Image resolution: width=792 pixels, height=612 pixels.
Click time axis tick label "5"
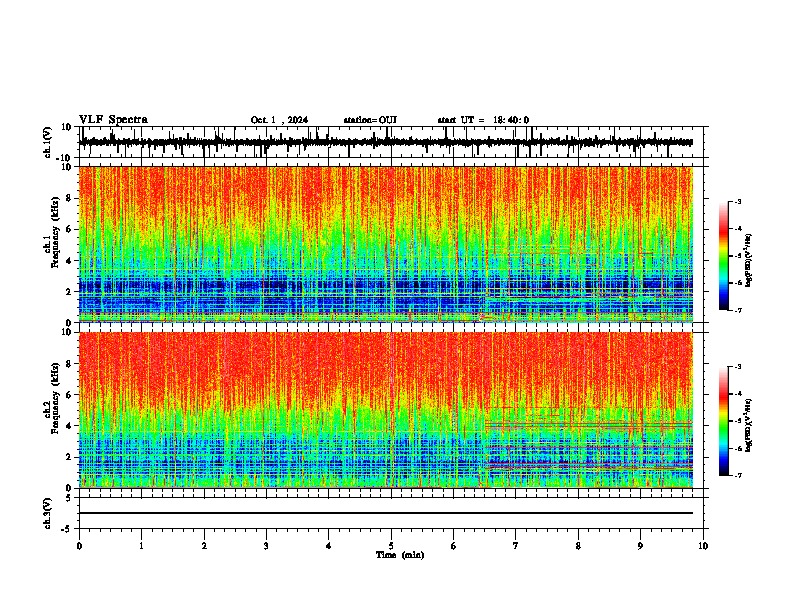(x=391, y=546)
